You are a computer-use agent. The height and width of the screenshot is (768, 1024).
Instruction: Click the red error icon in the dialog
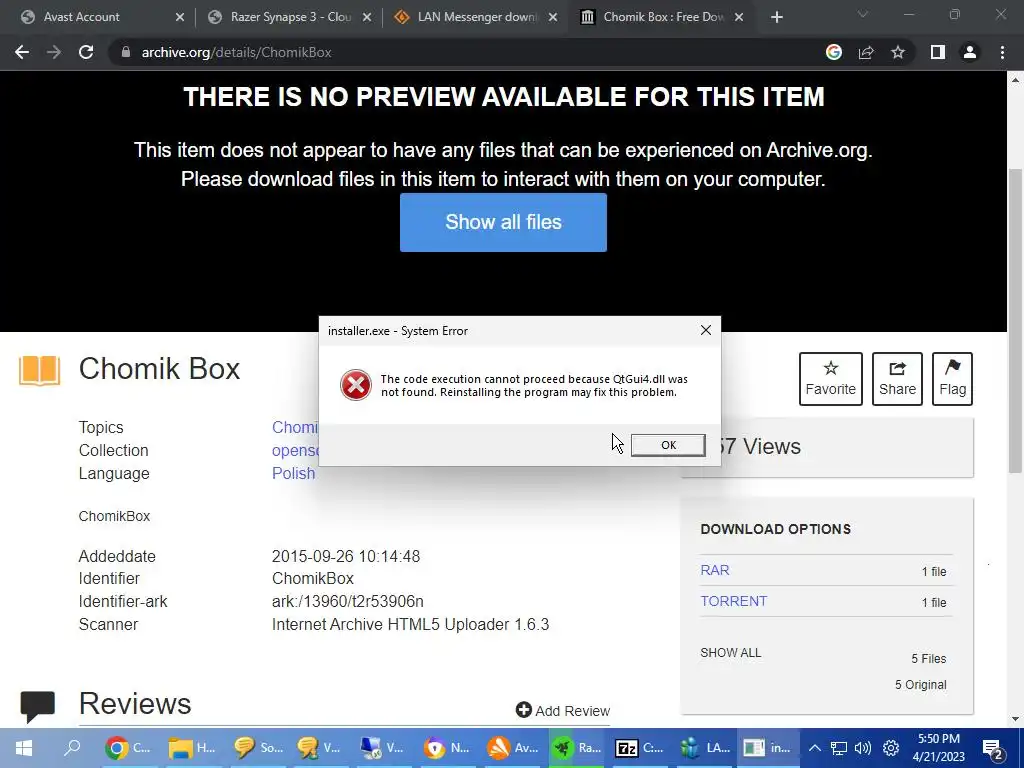(355, 385)
